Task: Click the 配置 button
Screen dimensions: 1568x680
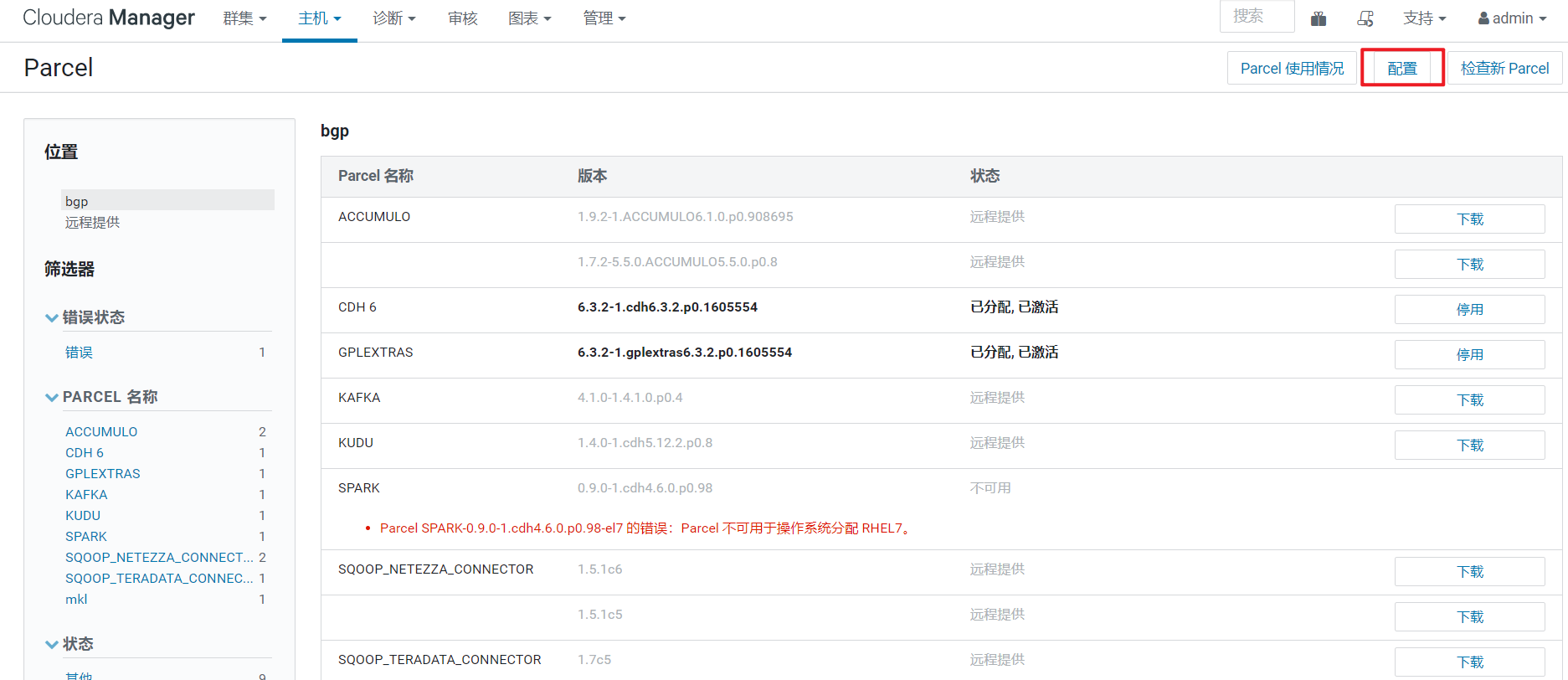Action: [1402, 68]
